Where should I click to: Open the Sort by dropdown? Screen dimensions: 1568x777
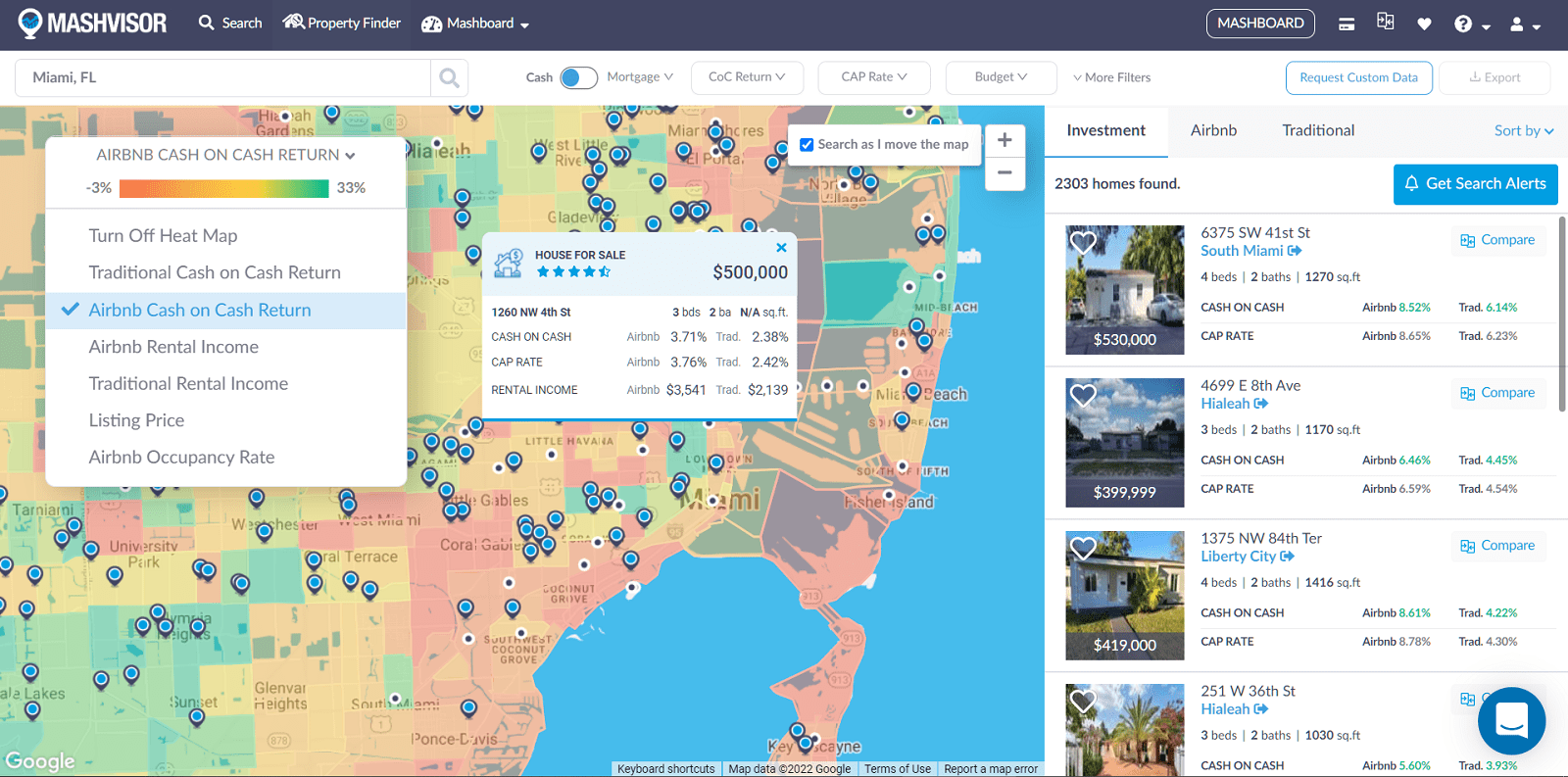(1524, 131)
